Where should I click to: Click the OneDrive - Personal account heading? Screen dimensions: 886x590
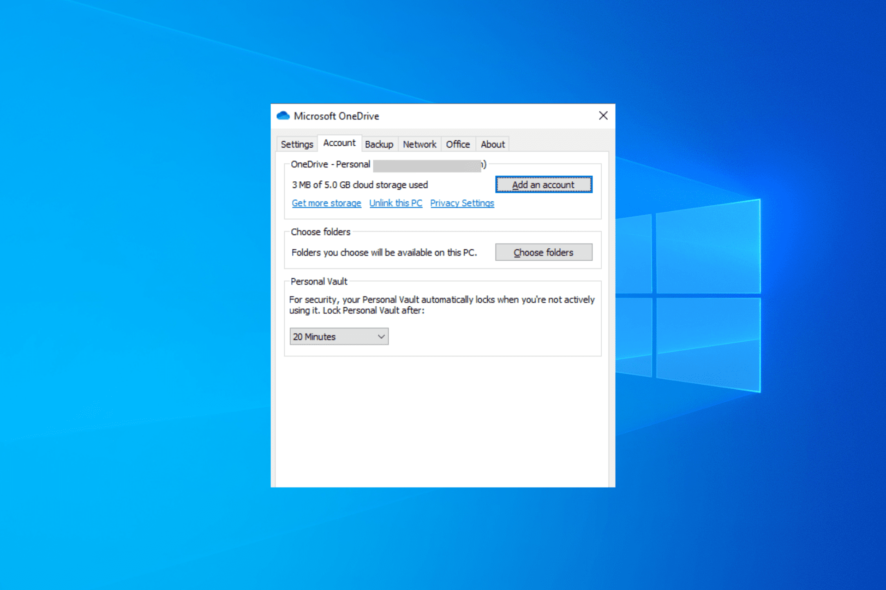pyautogui.click(x=330, y=164)
